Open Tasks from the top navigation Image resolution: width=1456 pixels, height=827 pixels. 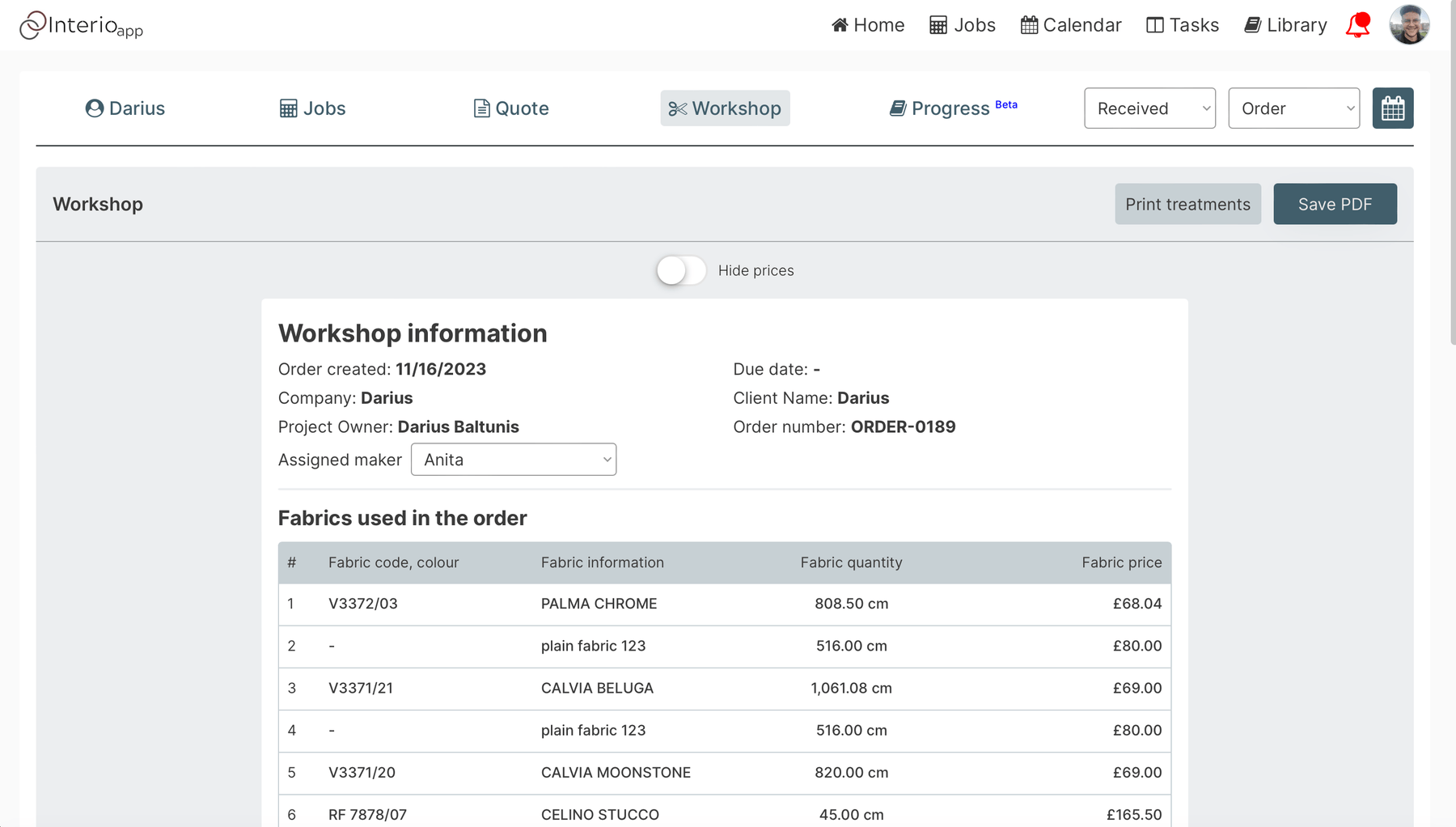1183,25
